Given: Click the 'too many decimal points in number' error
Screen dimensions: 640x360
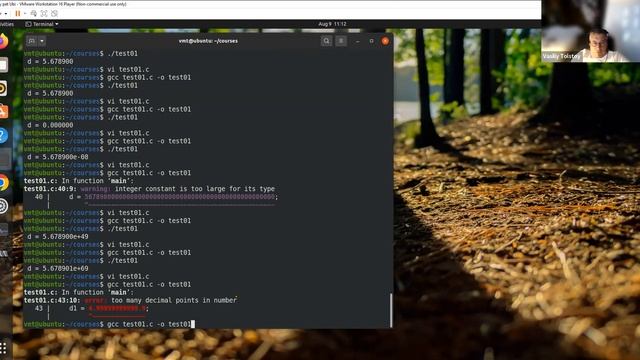Looking at the screenshot, I should (174, 300).
